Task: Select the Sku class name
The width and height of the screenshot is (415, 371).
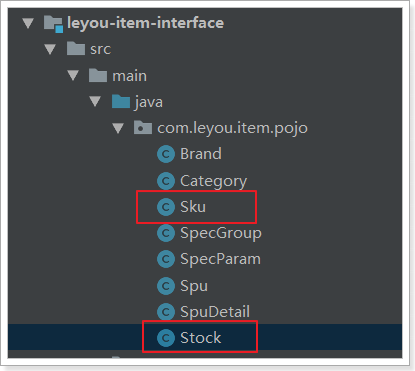Action: click(193, 207)
